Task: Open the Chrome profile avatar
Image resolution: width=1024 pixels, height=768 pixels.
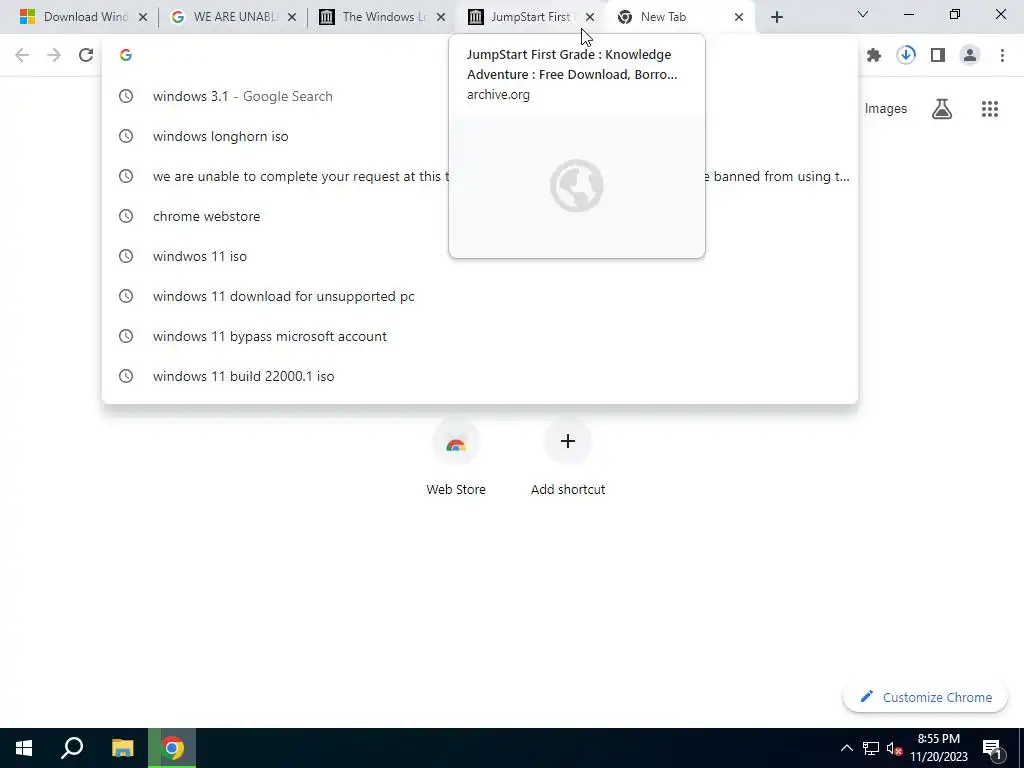Action: pyautogui.click(x=970, y=55)
